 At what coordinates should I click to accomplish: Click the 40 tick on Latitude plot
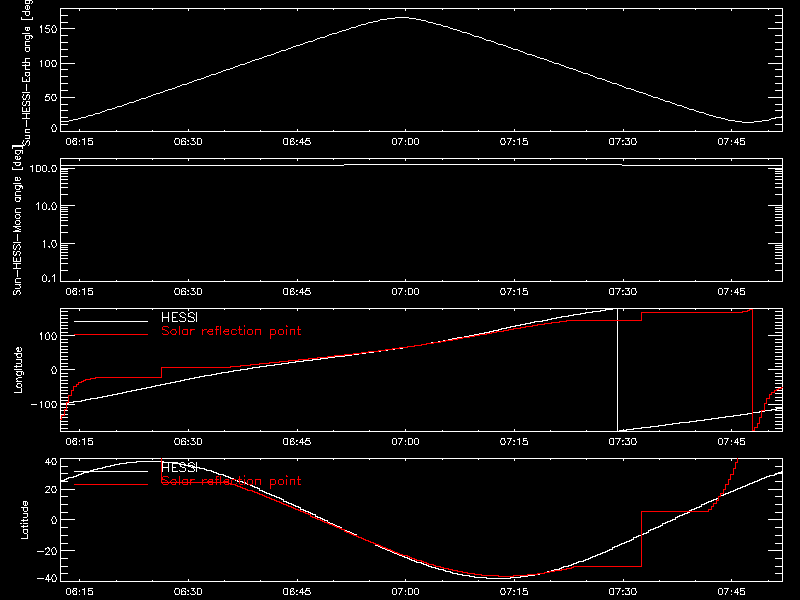tap(51, 462)
